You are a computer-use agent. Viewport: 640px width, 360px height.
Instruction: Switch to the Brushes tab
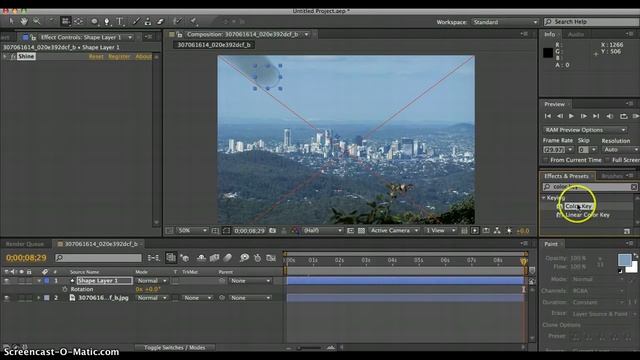pos(611,176)
